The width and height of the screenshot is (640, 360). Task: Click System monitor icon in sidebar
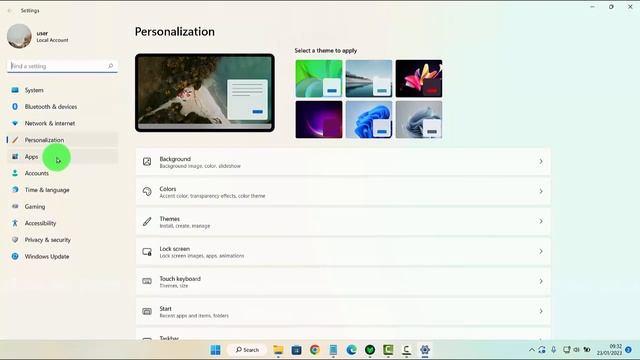tap(15, 90)
